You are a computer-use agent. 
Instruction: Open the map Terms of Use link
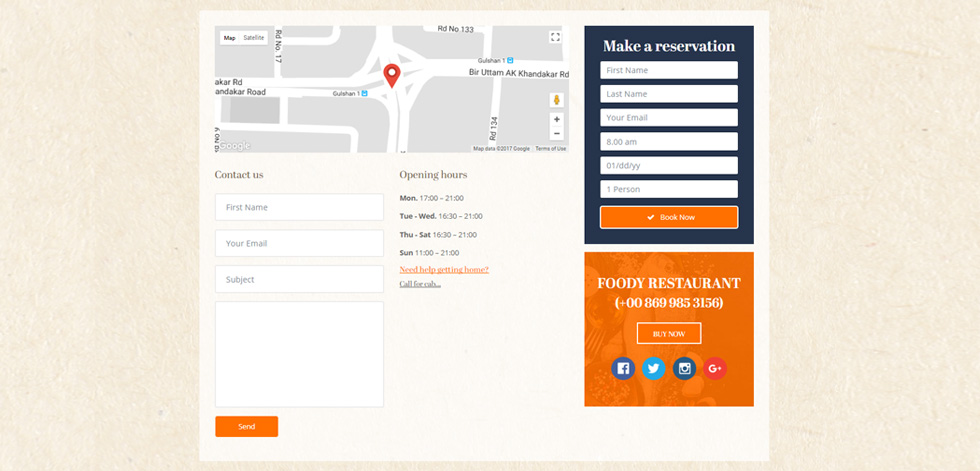click(551, 149)
